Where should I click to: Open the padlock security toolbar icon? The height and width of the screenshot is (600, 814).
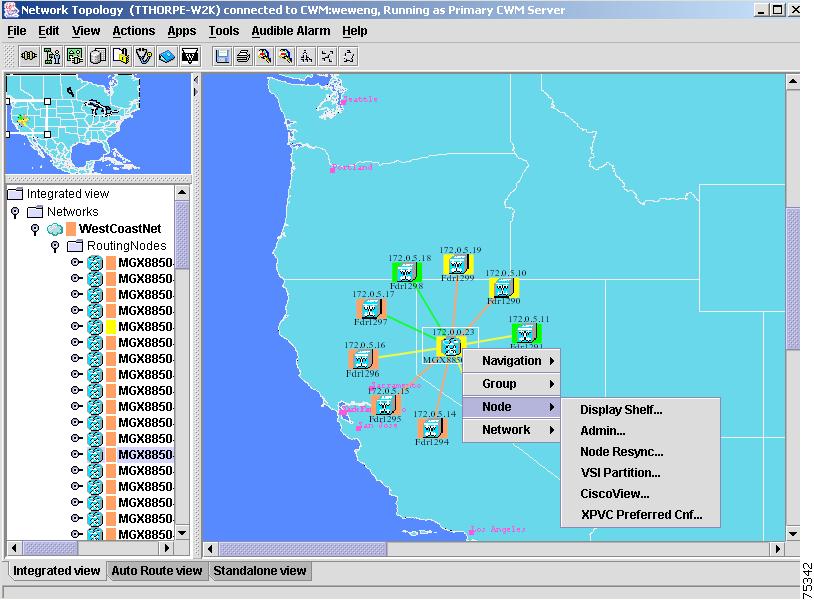[121, 56]
